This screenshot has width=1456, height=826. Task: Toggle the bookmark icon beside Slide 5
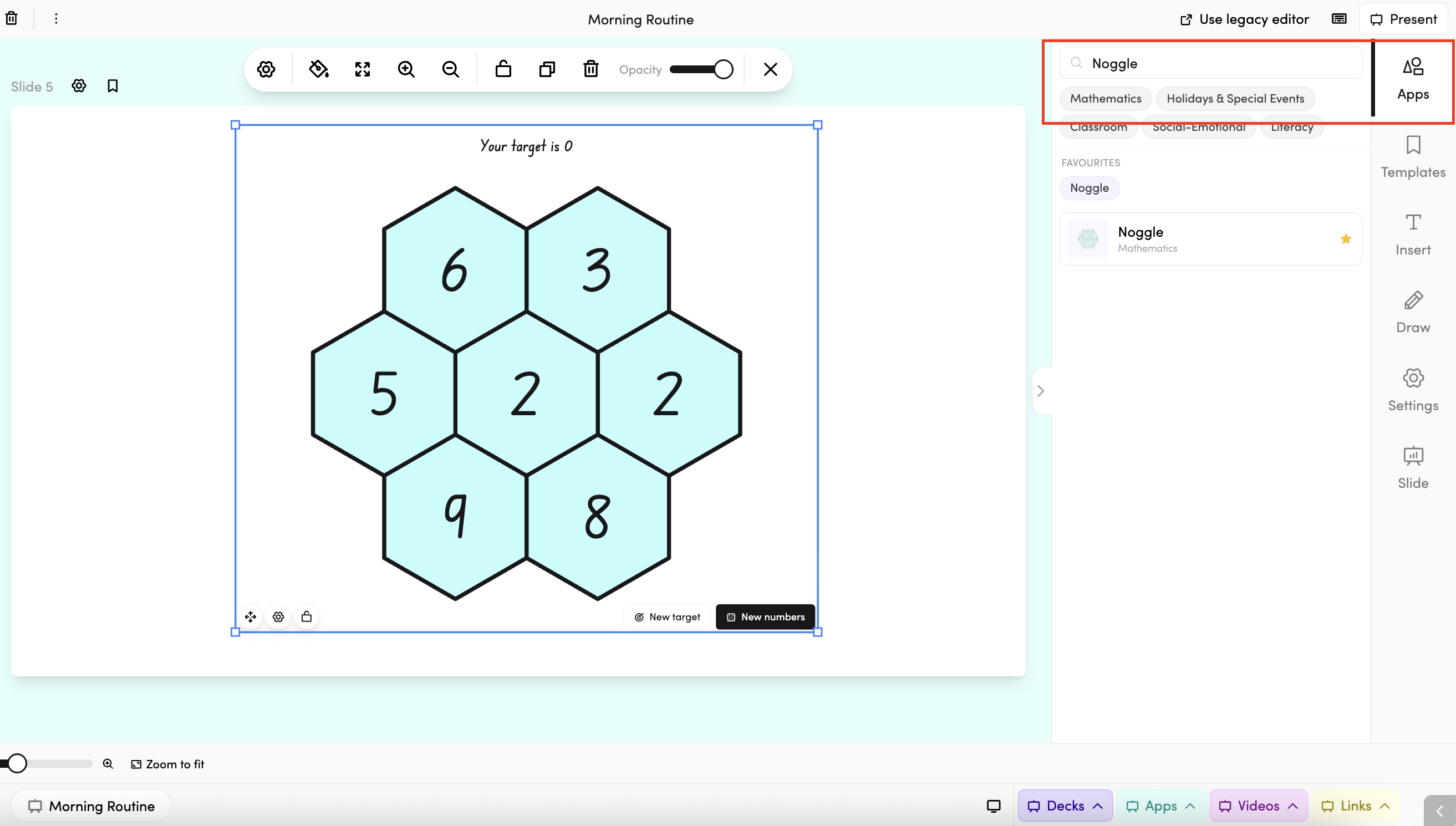[113, 86]
